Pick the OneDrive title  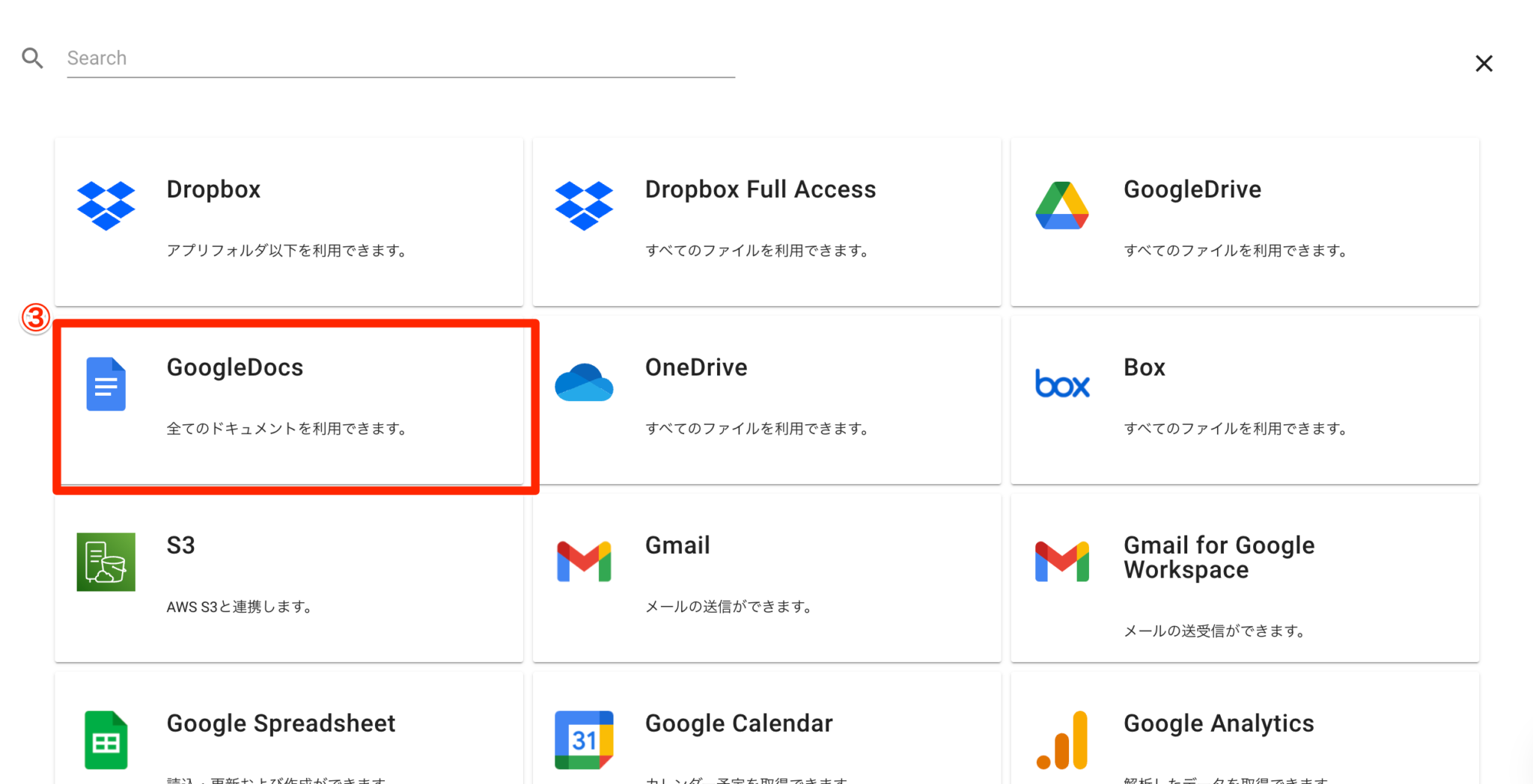pyautogui.click(x=695, y=367)
